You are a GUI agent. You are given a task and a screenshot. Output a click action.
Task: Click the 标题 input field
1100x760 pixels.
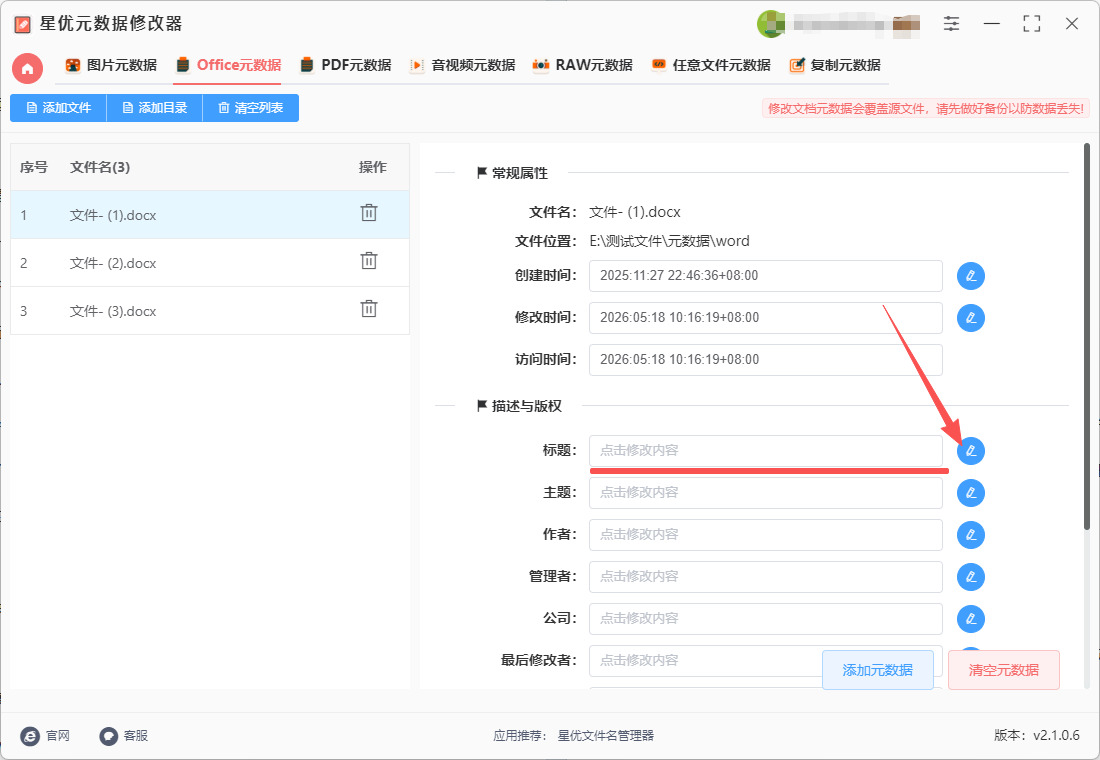pos(765,451)
